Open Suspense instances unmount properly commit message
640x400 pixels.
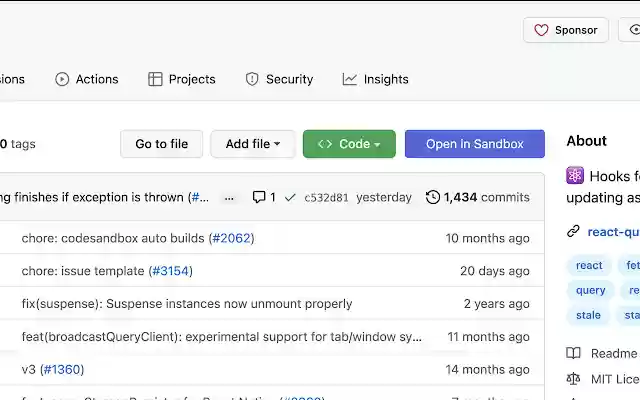(x=187, y=304)
